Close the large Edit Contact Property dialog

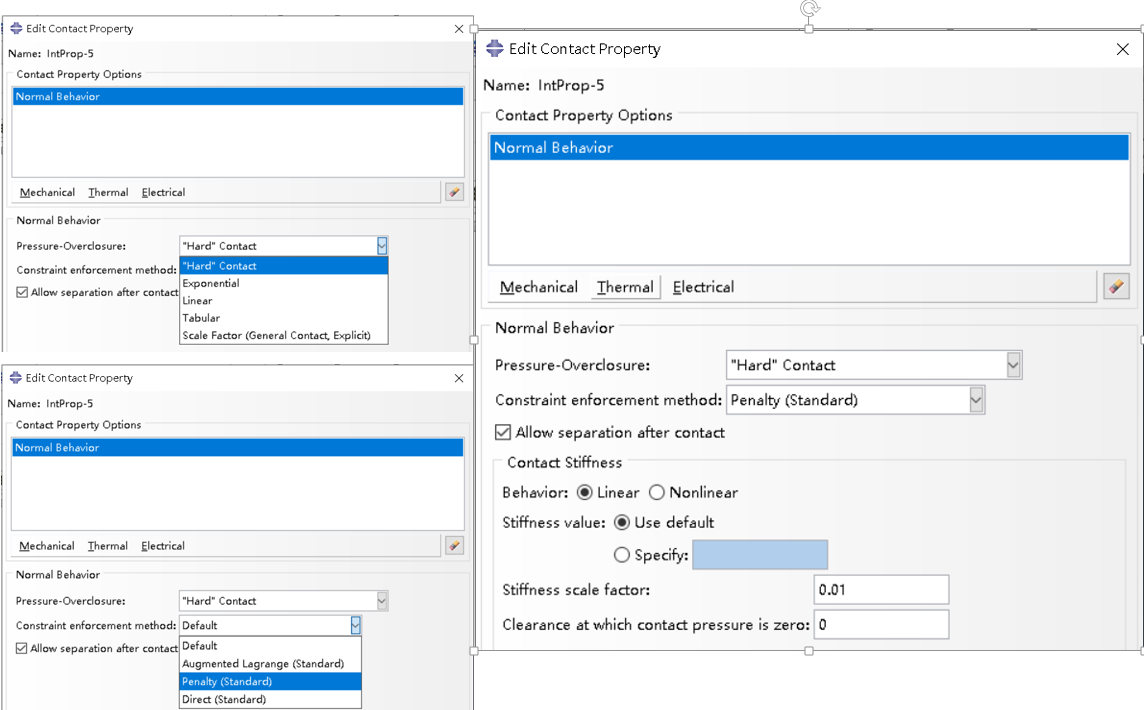[1122, 49]
